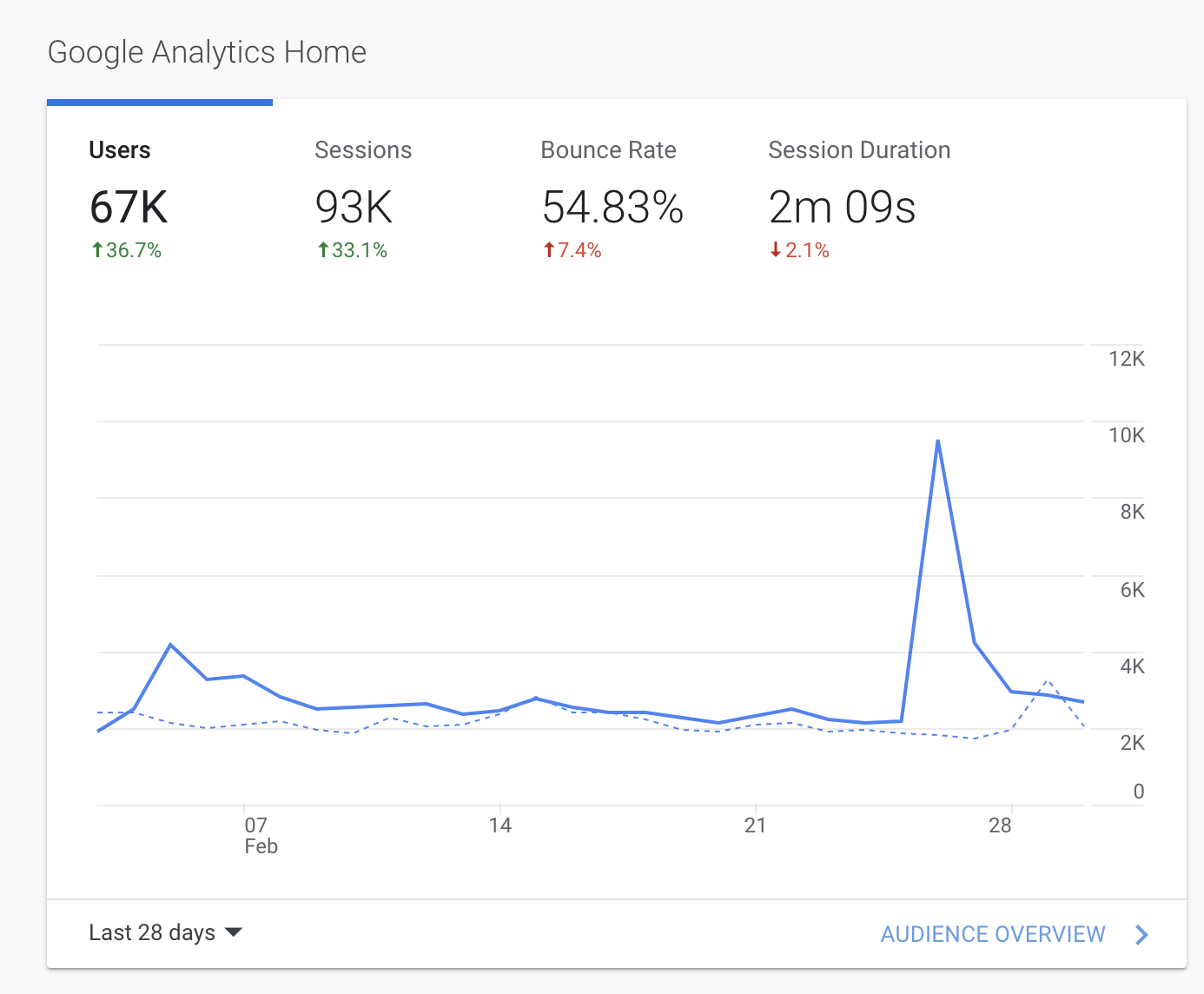The width and height of the screenshot is (1204, 994).
Task: Click the 33.1% sessions change indicator
Action: [x=352, y=250]
